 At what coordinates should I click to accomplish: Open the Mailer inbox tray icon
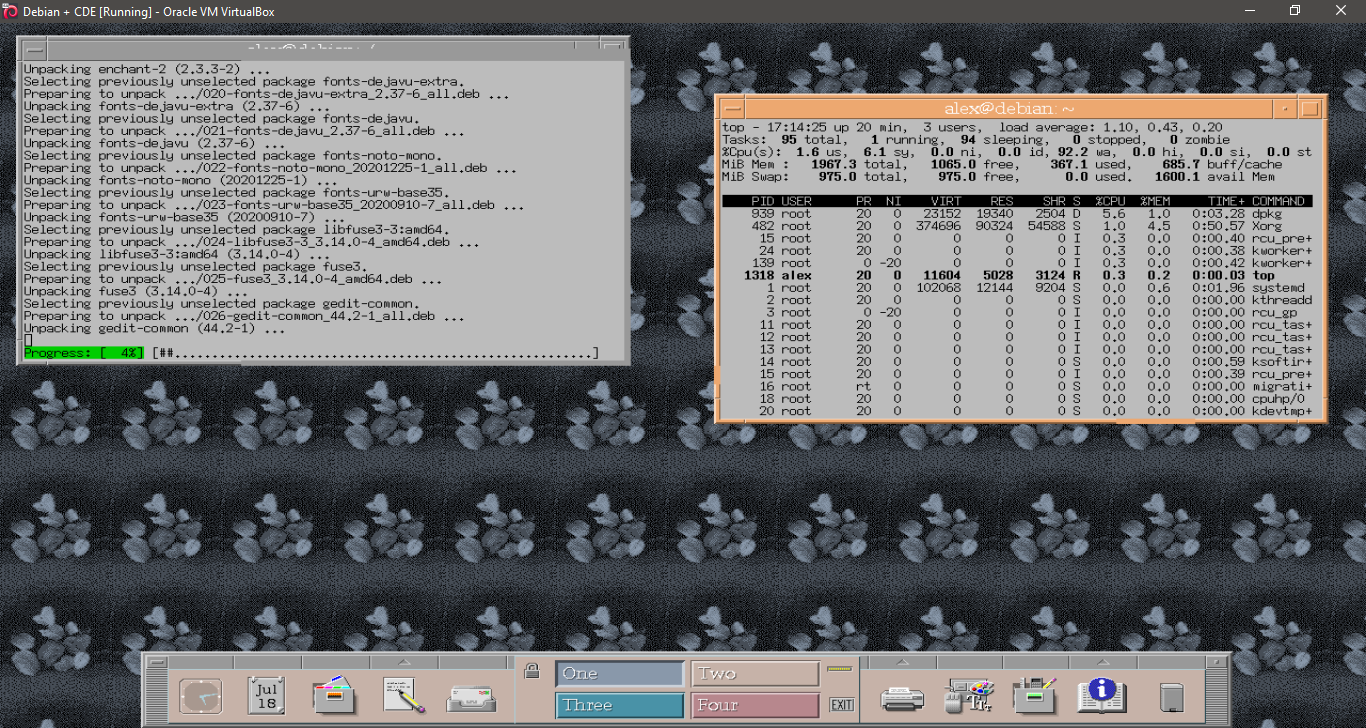tap(471, 696)
